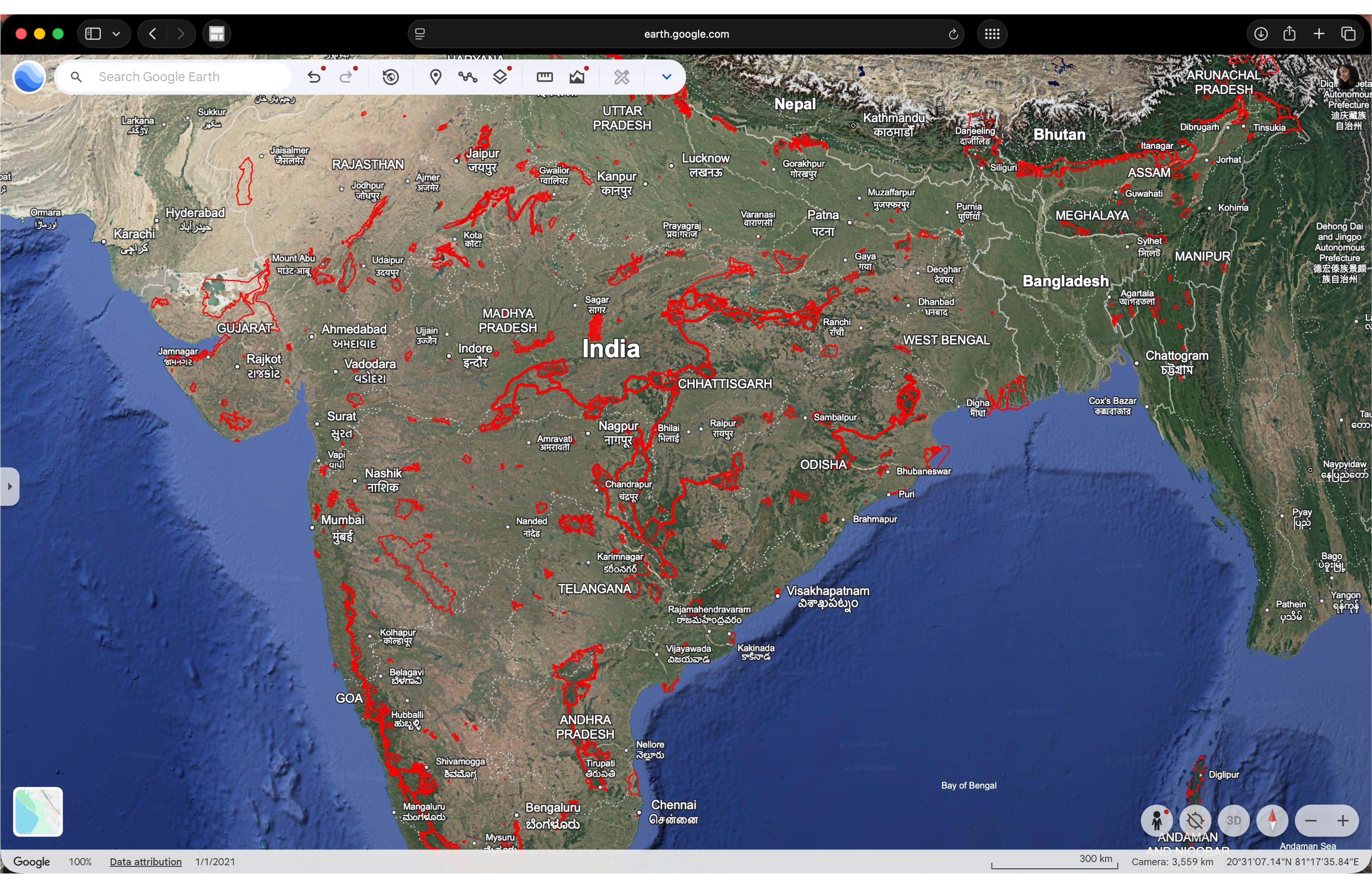Open Safari sidebar options dropdown arrow
This screenshot has height=888, width=1372.
116,34
